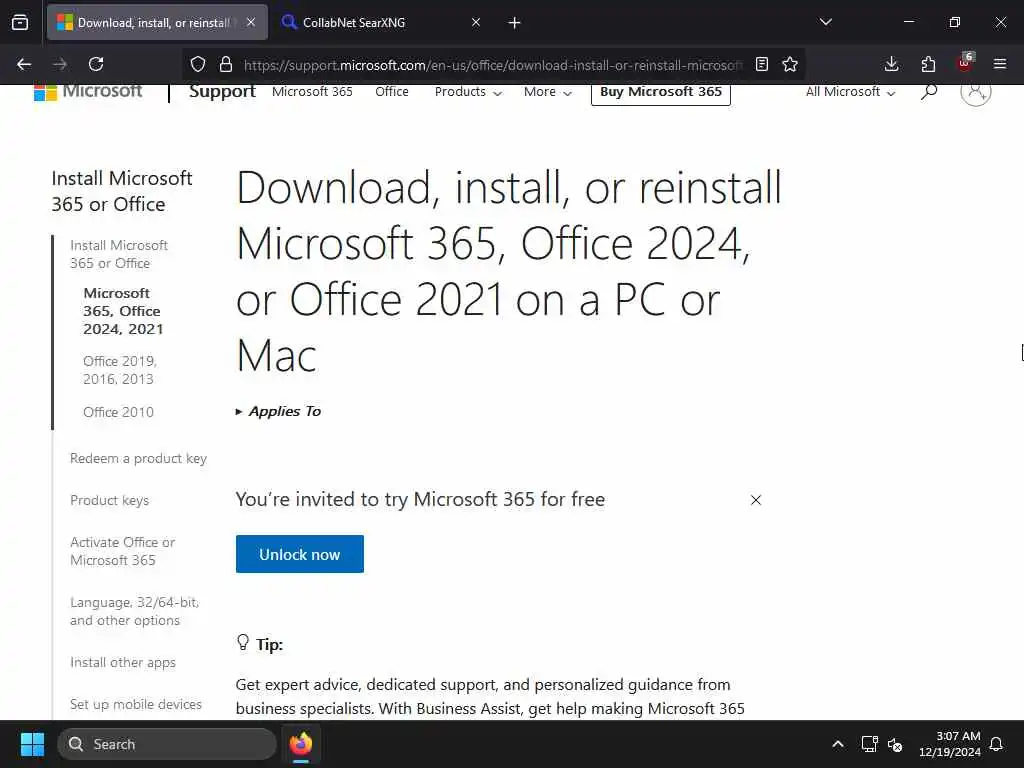The image size is (1024, 768).
Task: Select Microsoft 365, Office 2024, 2021 sidebar item
Action: pyautogui.click(x=122, y=311)
